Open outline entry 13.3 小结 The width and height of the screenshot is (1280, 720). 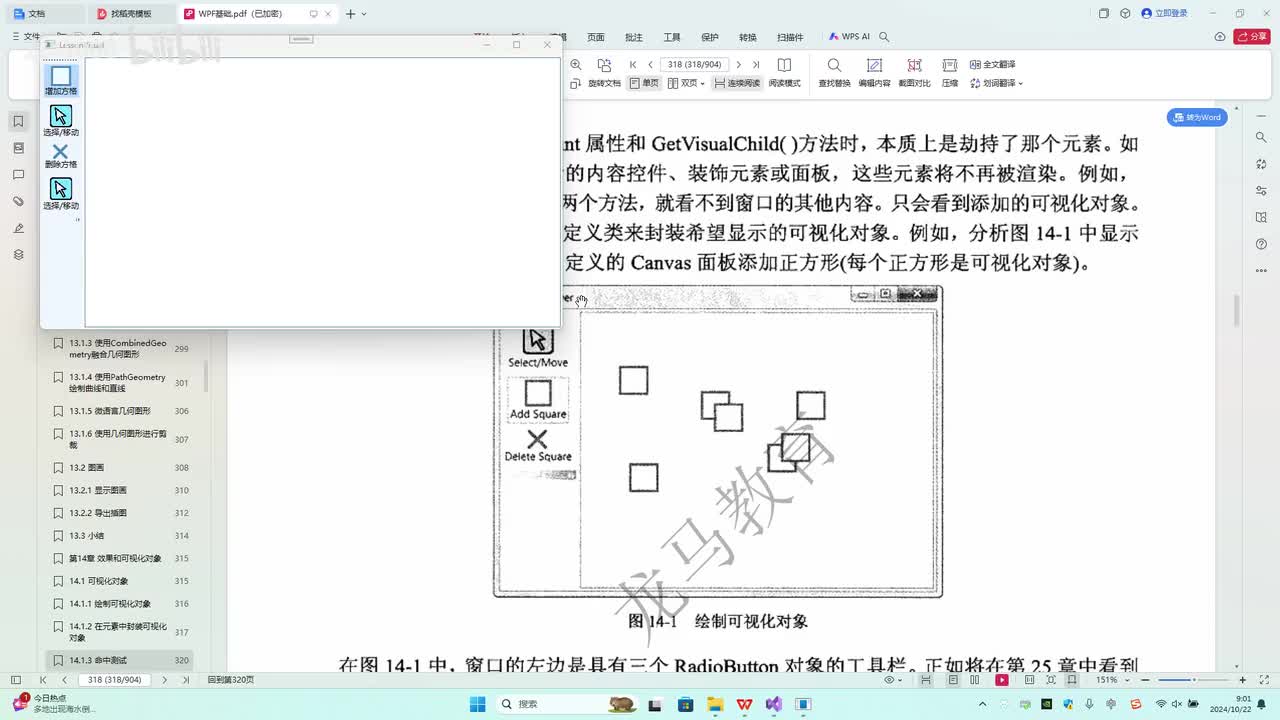coord(120,535)
